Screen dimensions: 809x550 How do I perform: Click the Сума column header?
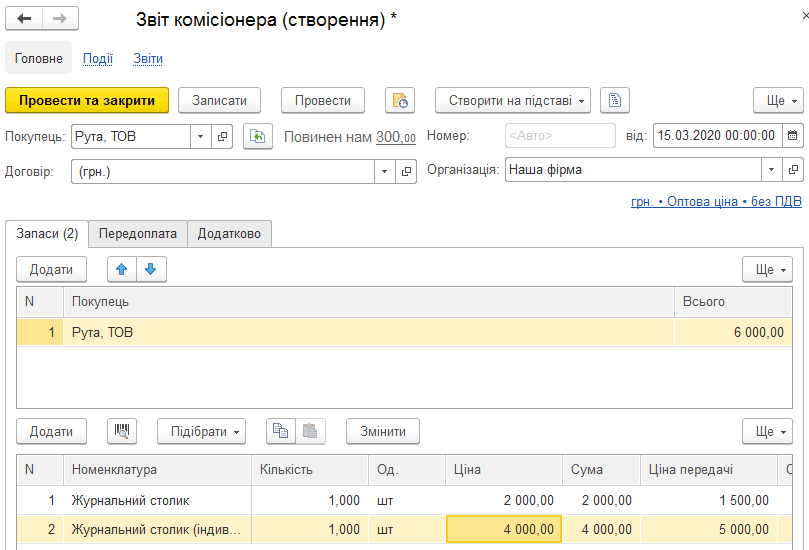pos(602,470)
